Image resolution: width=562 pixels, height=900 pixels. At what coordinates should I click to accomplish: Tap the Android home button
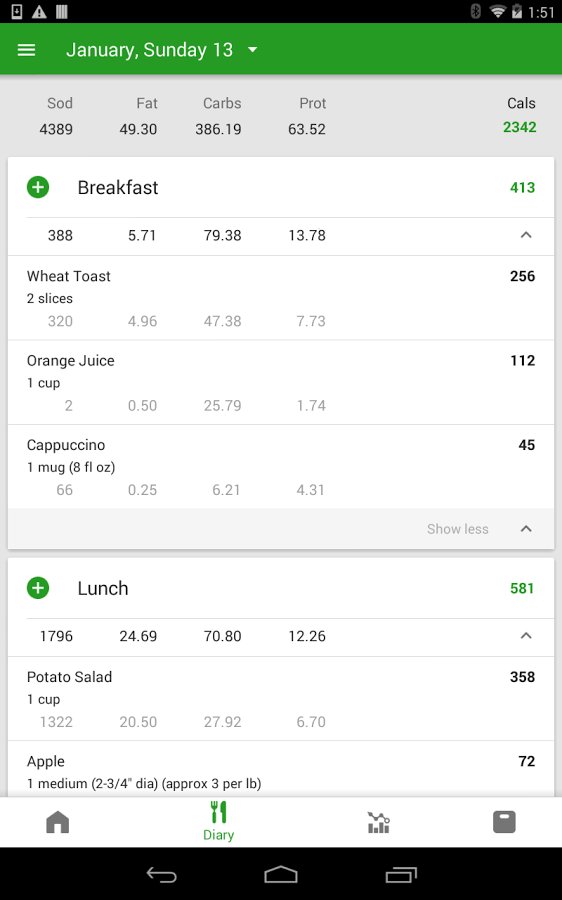pos(281,874)
